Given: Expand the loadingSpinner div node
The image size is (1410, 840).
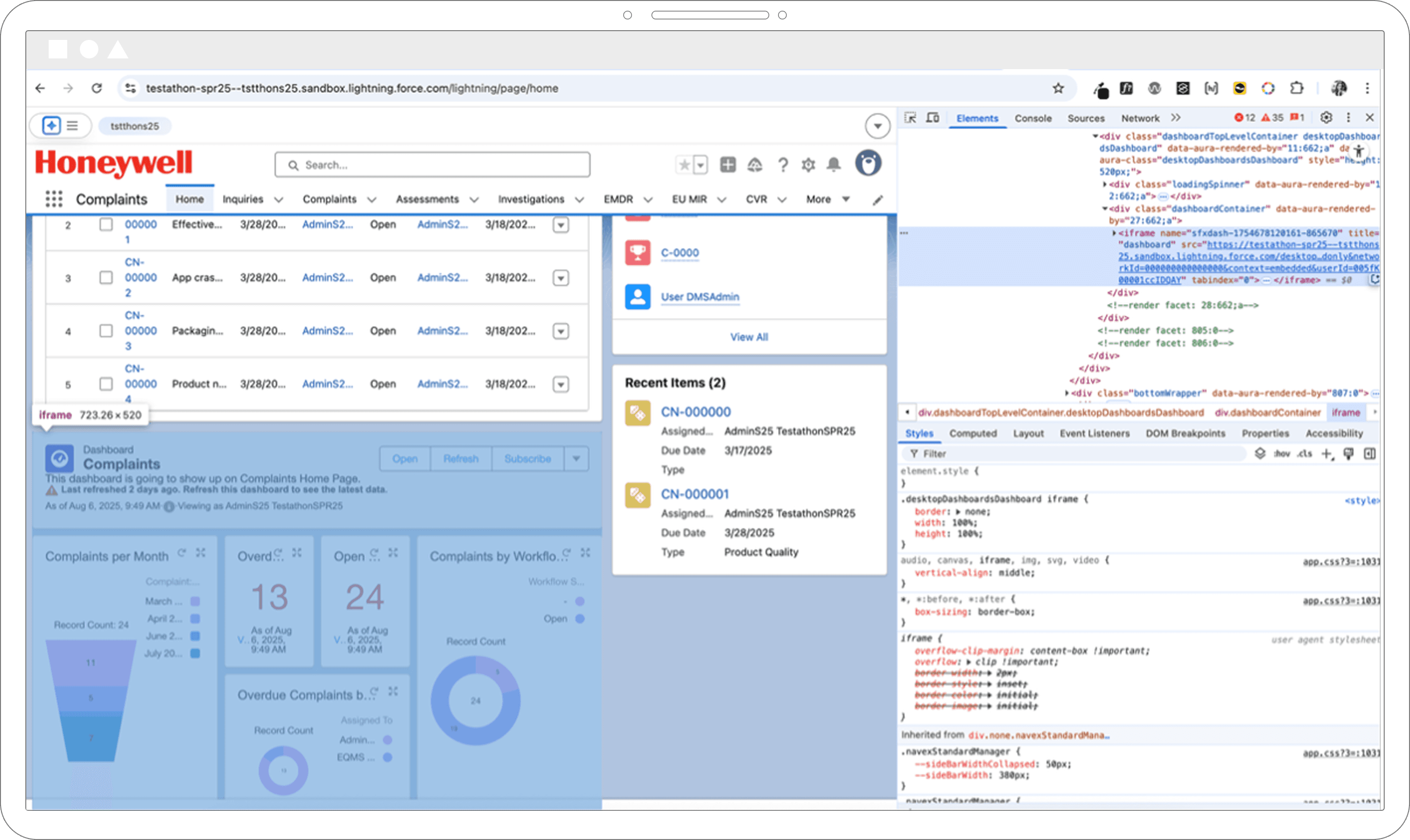Looking at the screenshot, I should click(1104, 184).
